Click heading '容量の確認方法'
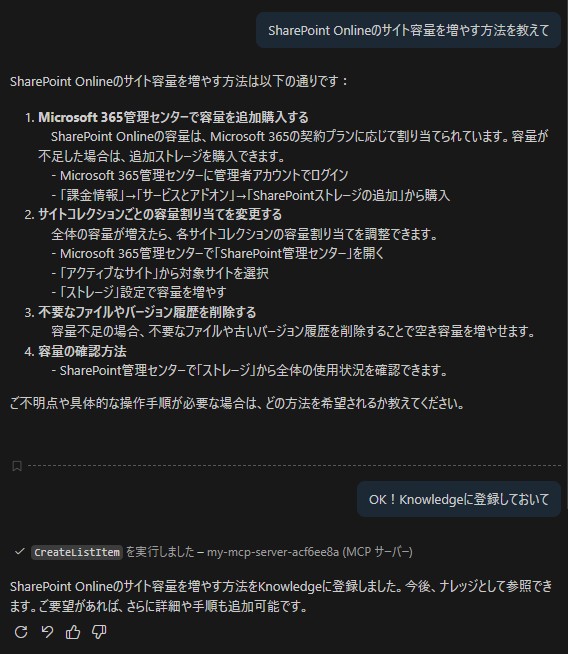568x654 pixels. [82, 351]
